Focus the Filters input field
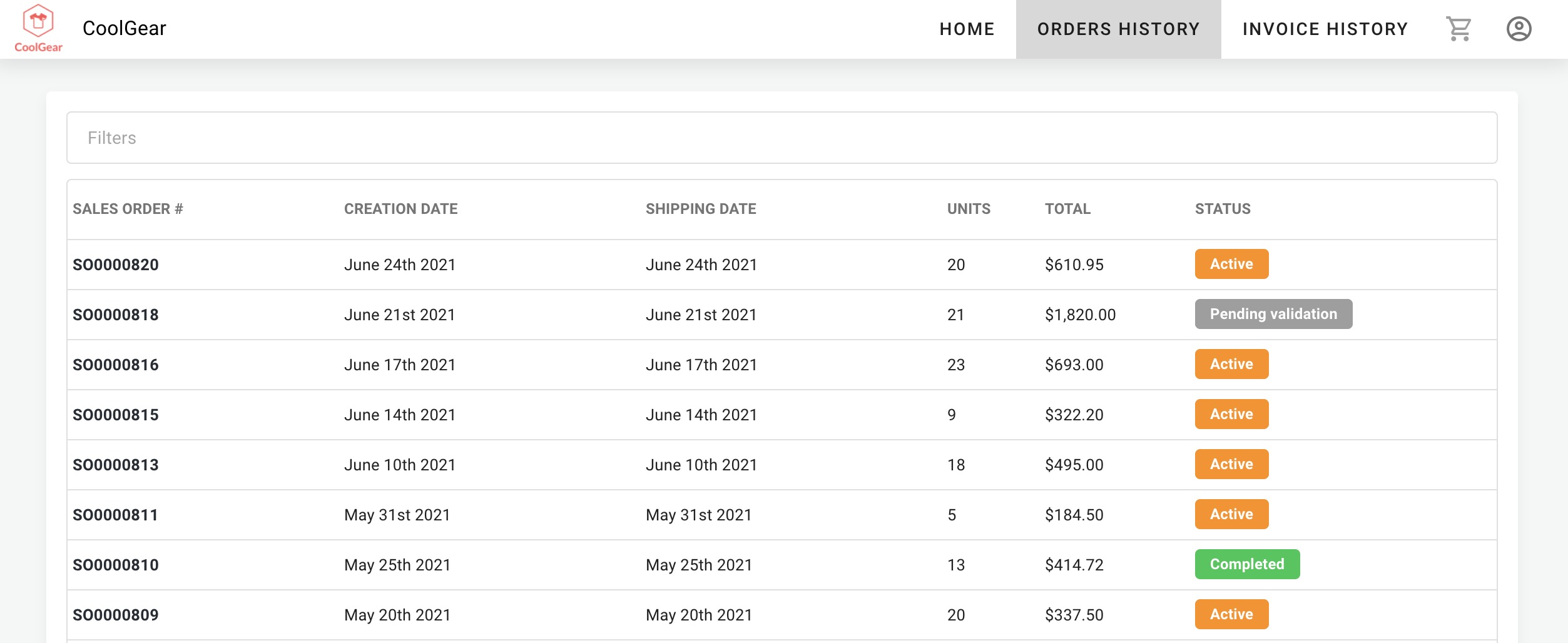This screenshot has height=643, width=1568. tap(781, 138)
